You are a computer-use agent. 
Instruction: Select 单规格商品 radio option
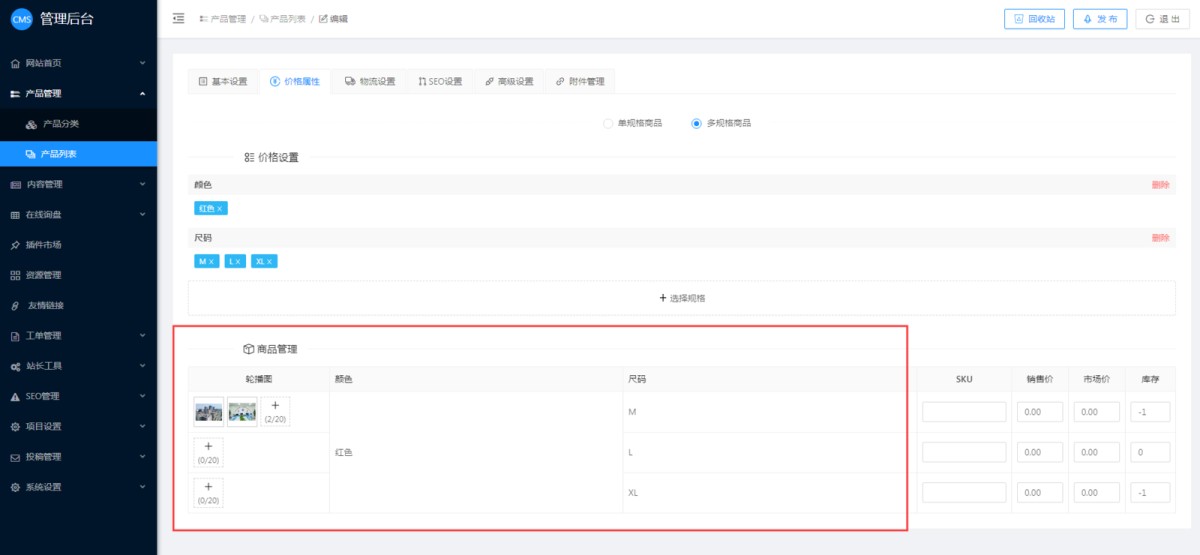608,123
